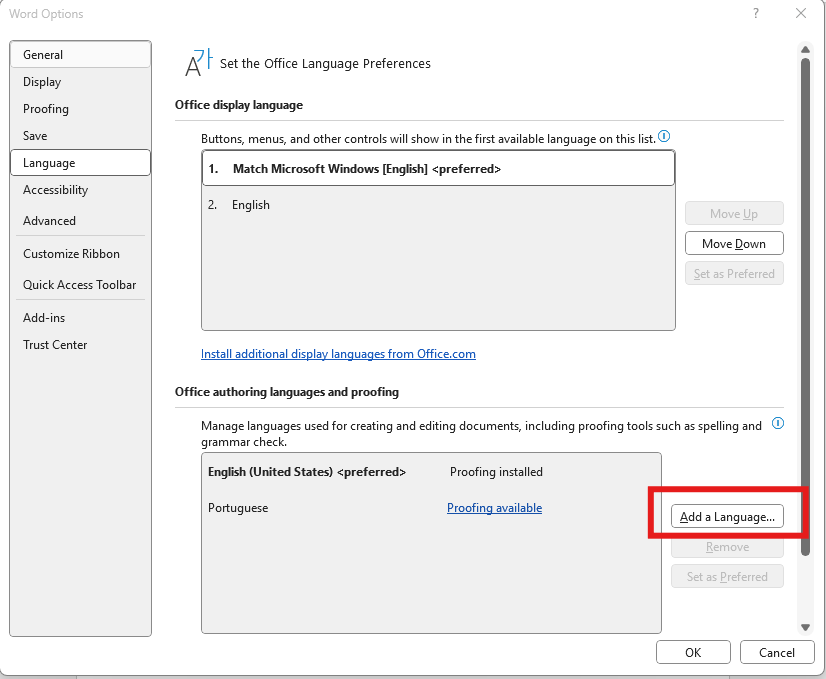This screenshot has width=826, height=679.
Task: Open the Save options category
Action: tap(80, 136)
